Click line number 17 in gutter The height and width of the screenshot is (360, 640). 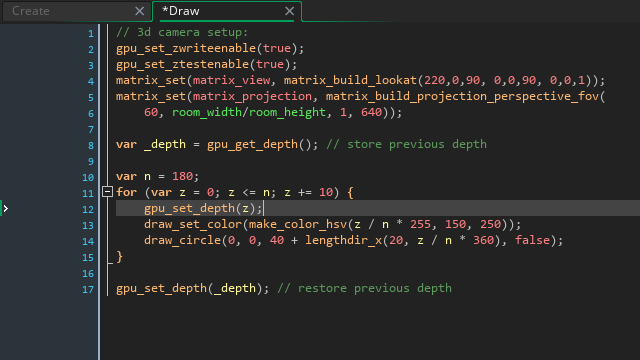pos(88,289)
